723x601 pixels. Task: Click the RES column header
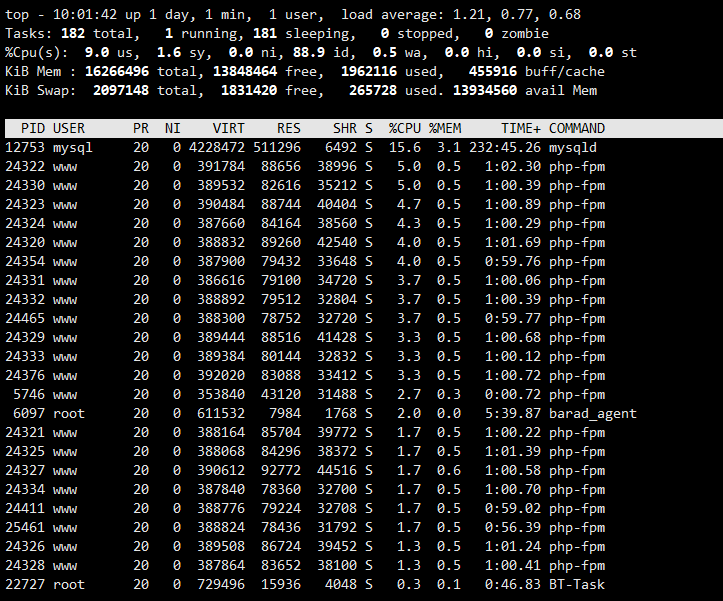(289, 128)
